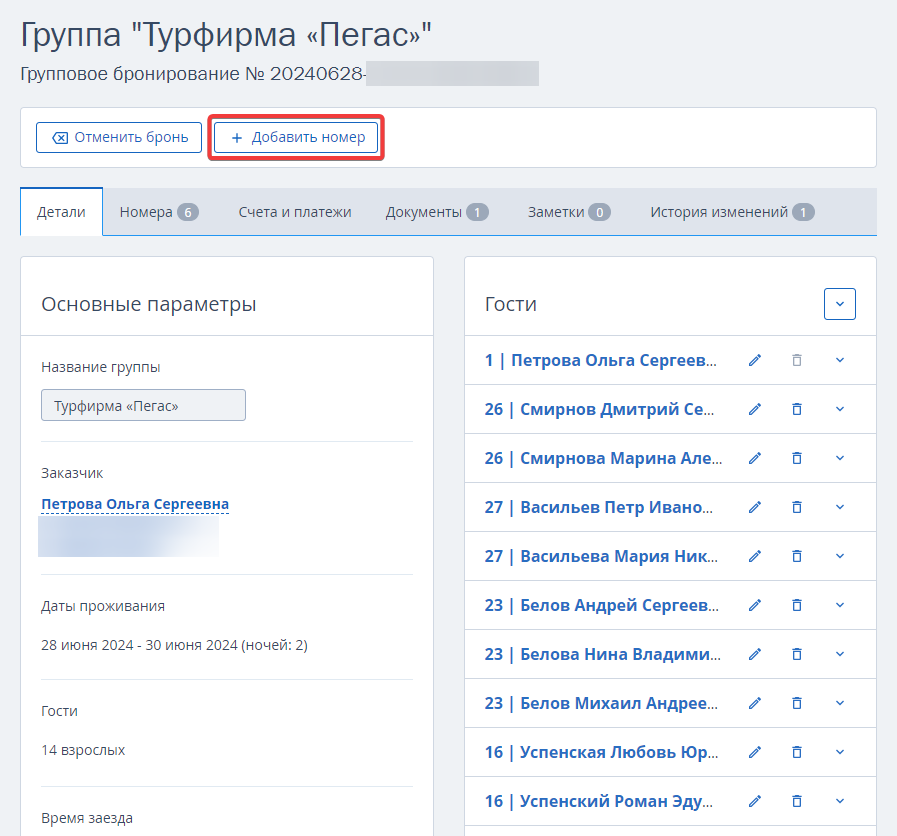Delete guest Смирнова Марина with trash icon
Image resolution: width=897 pixels, height=836 pixels.
pos(797,458)
